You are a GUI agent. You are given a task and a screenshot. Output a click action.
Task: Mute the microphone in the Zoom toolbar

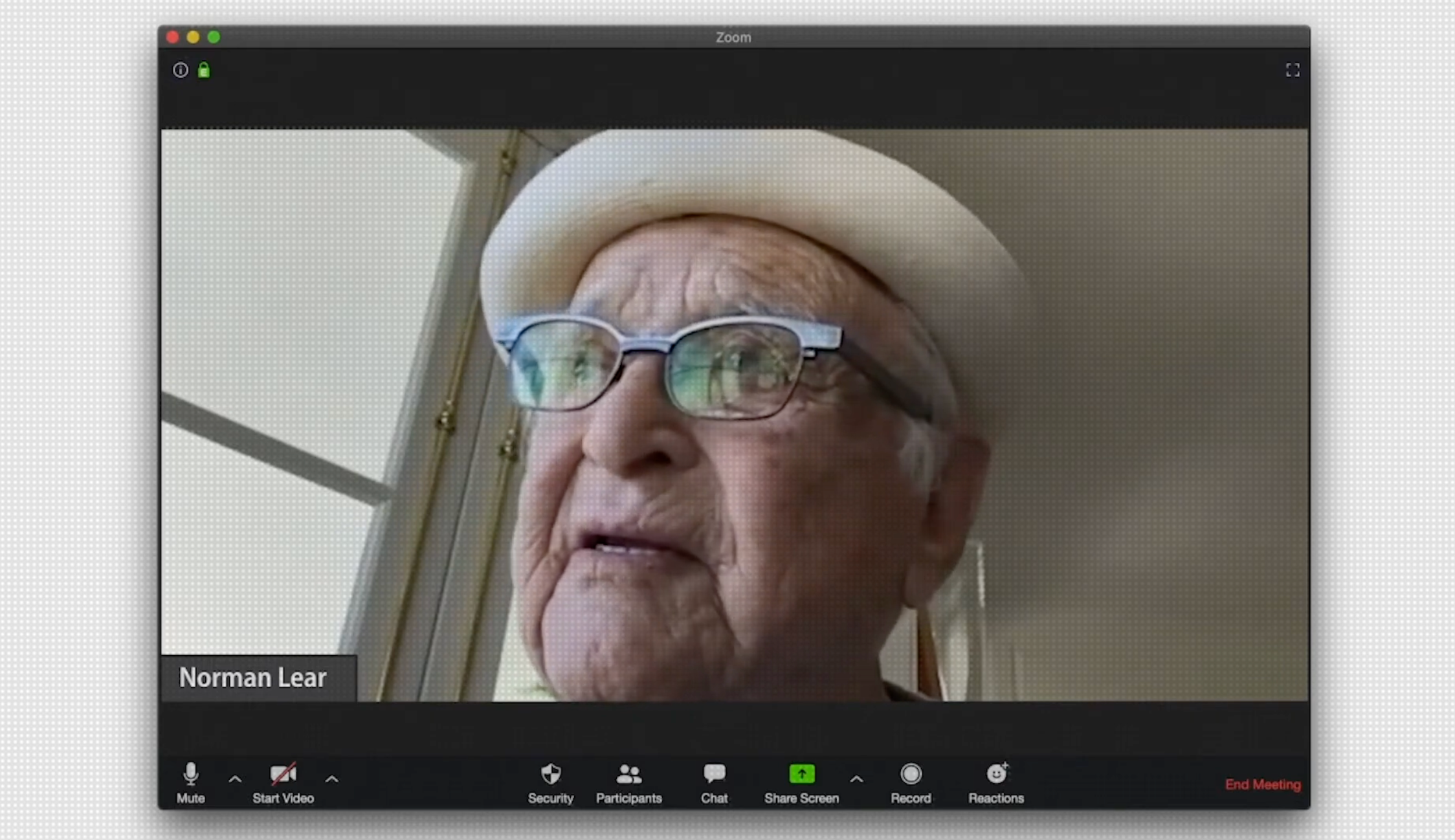point(190,783)
